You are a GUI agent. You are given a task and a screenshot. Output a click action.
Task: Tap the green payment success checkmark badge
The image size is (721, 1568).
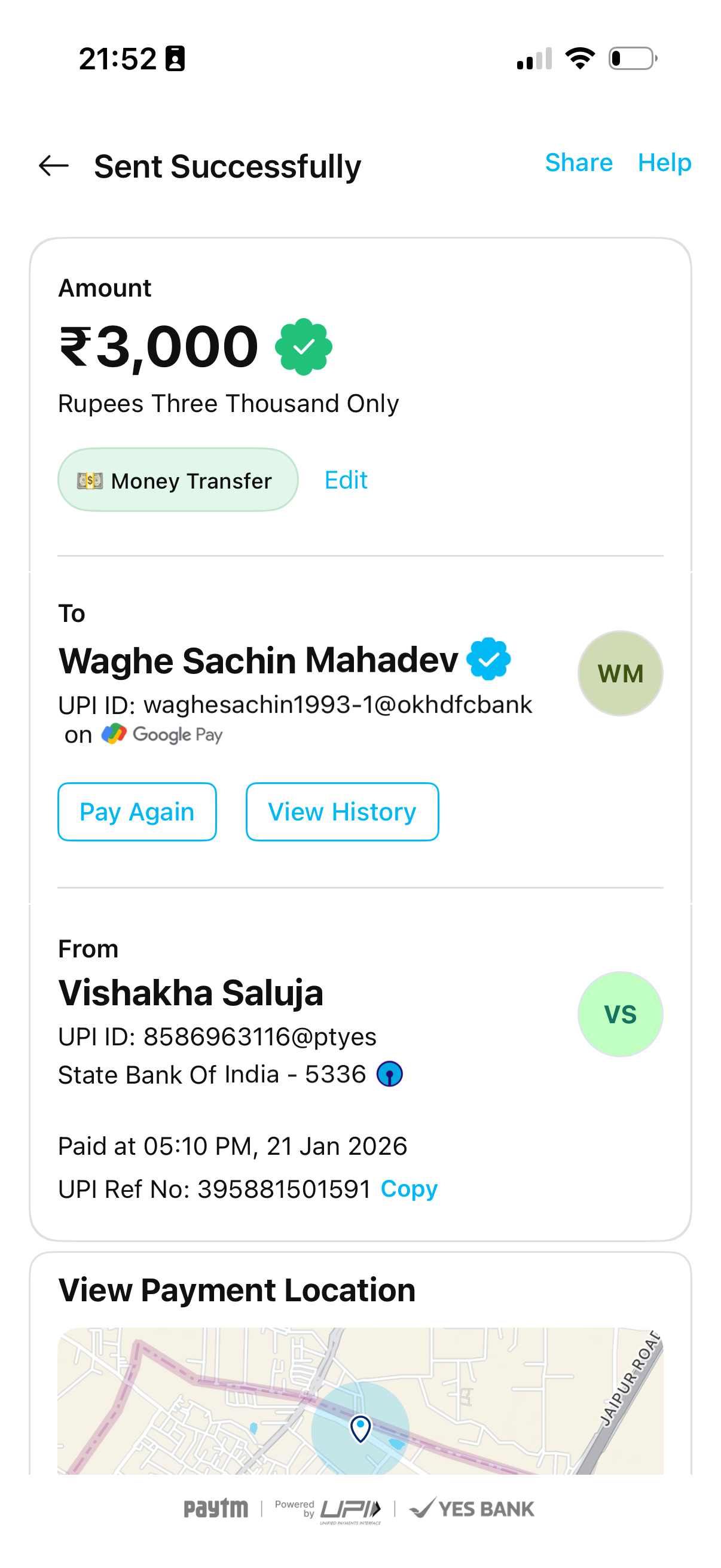(304, 347)
